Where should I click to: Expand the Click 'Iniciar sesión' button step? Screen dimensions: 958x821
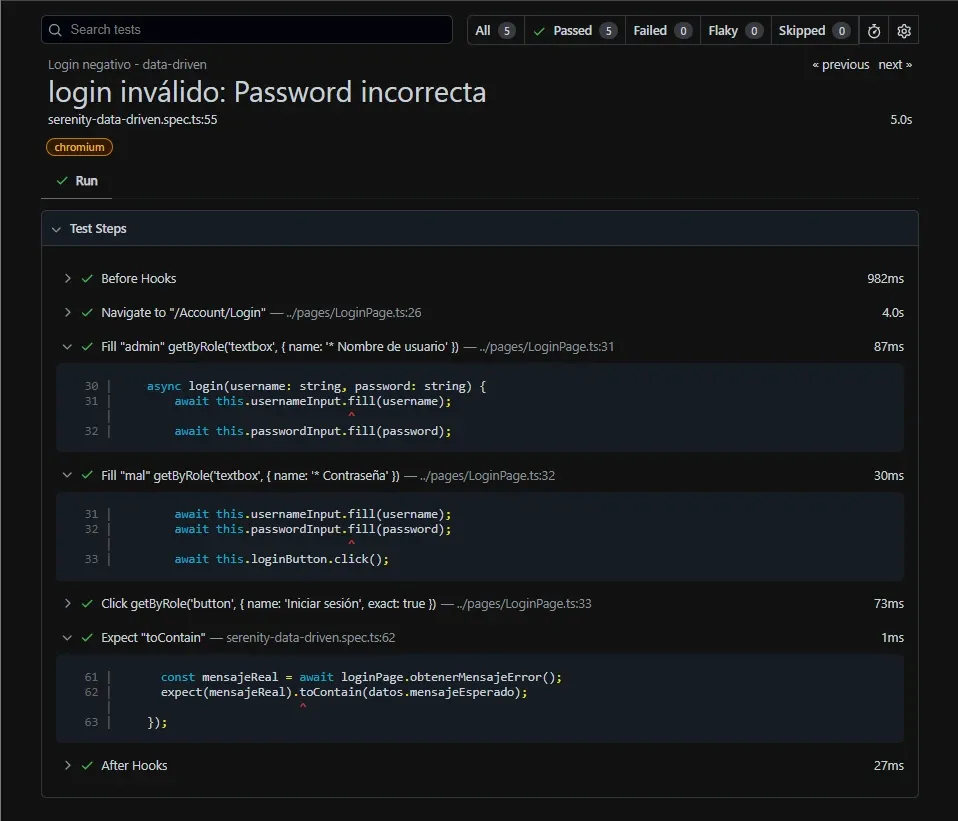click(67, 603)
